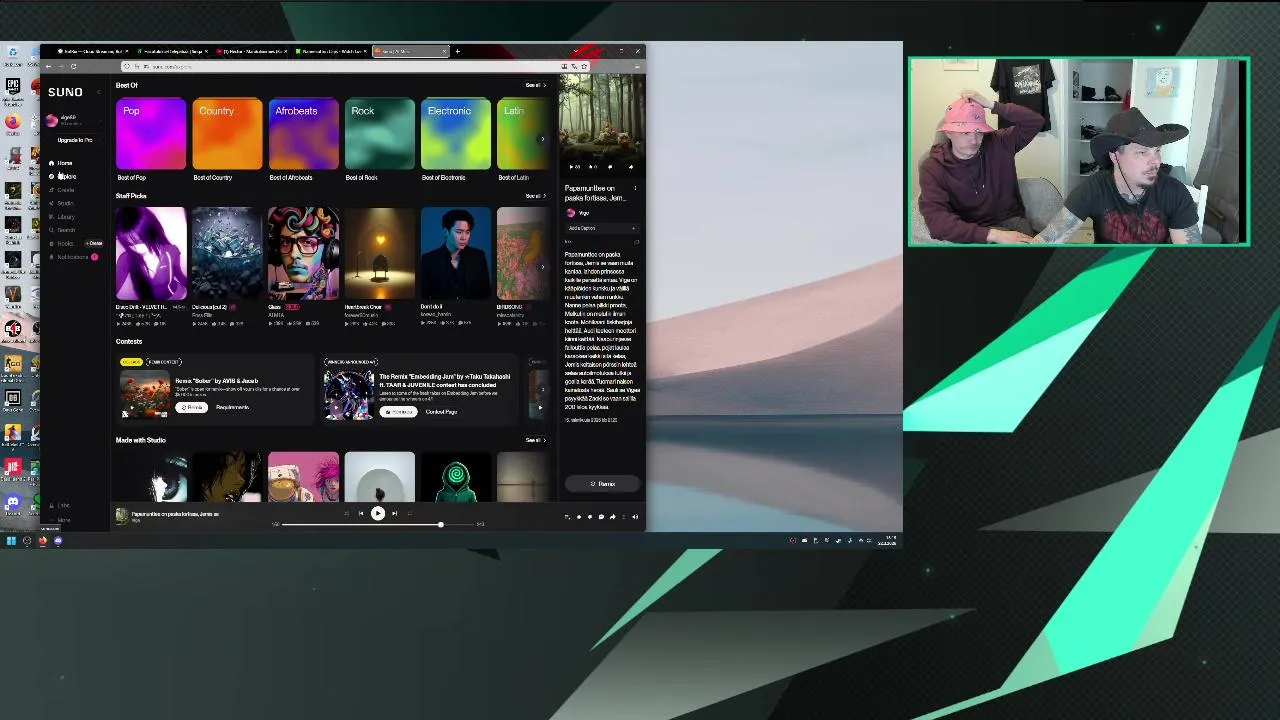This screenshot has width=1280, height=720.
Task: Click the Remix button in the right song panel
Action: 602,484
